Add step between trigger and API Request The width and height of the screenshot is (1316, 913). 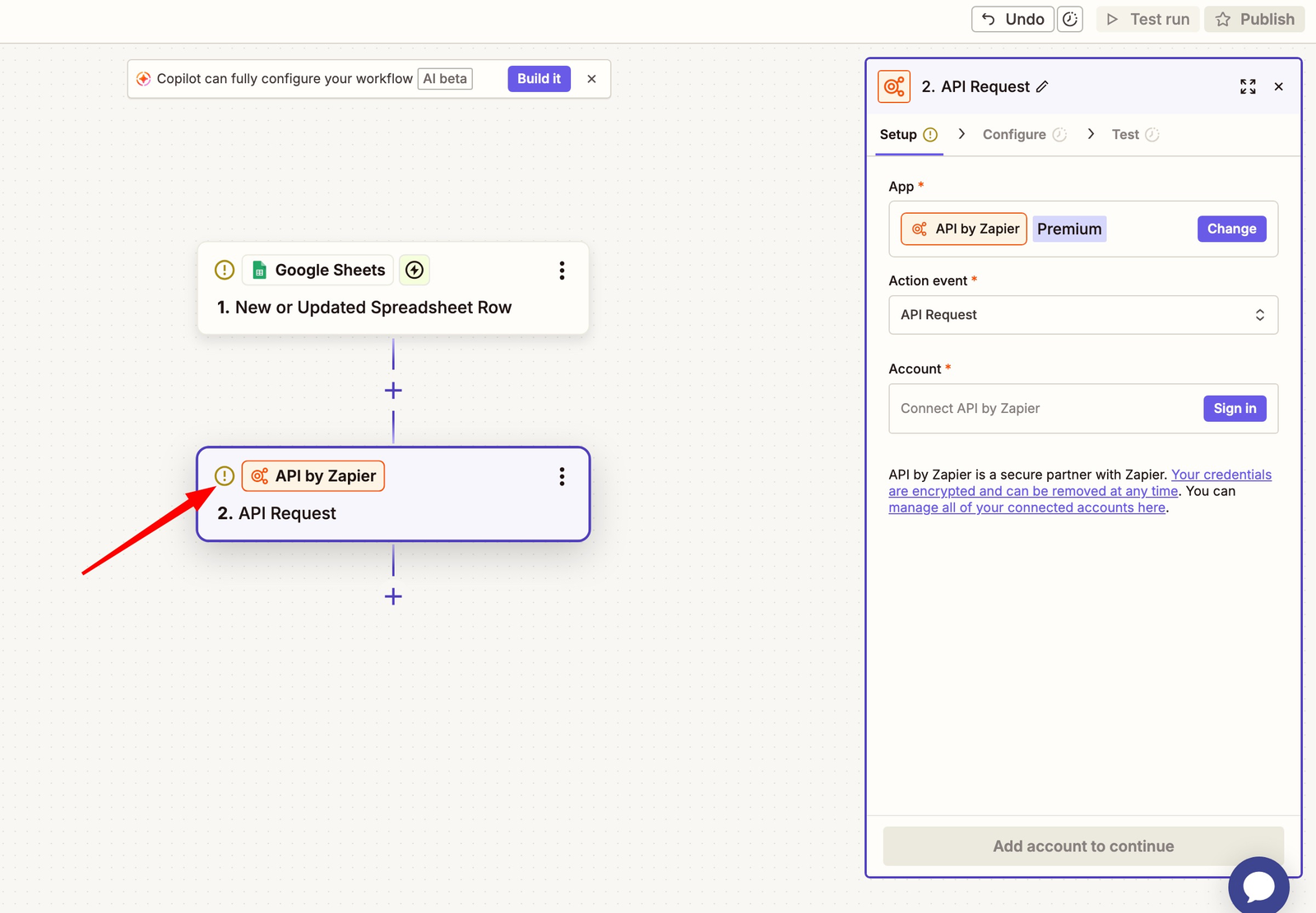pyautogui.click(x=393, y=390)
